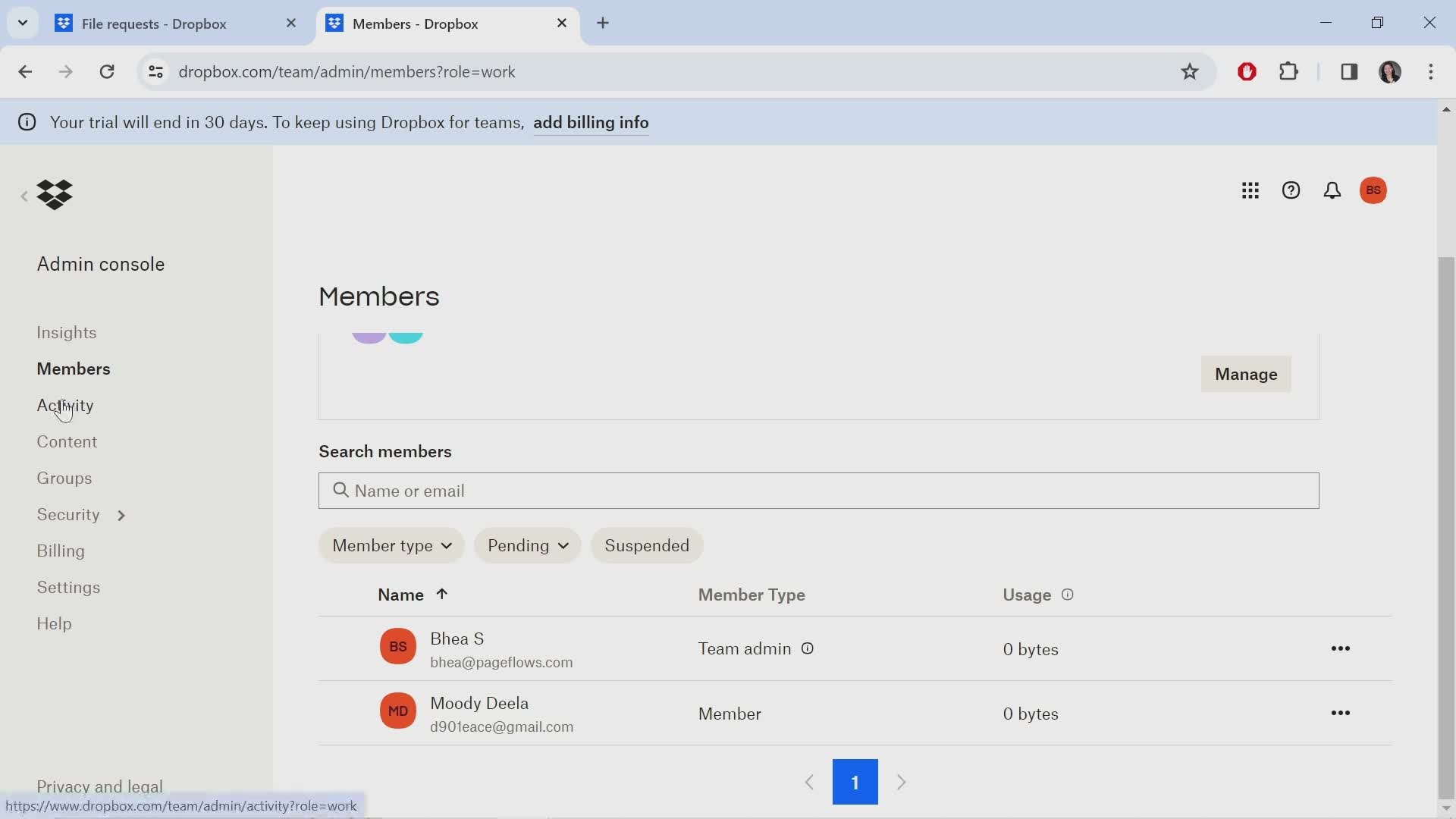The image size is (1456, 819).
Task: Click the MD avatar in Moody's row
Action: (x=398, y=711)
